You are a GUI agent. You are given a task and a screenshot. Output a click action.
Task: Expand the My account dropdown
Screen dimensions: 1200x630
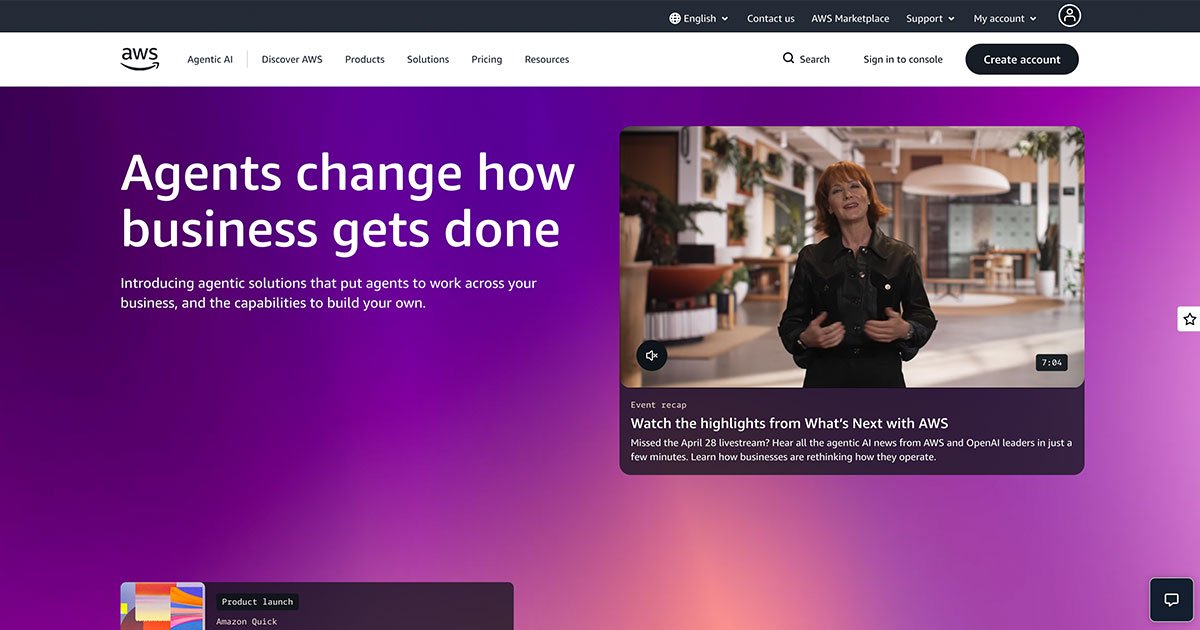(x=1005, y=18)
